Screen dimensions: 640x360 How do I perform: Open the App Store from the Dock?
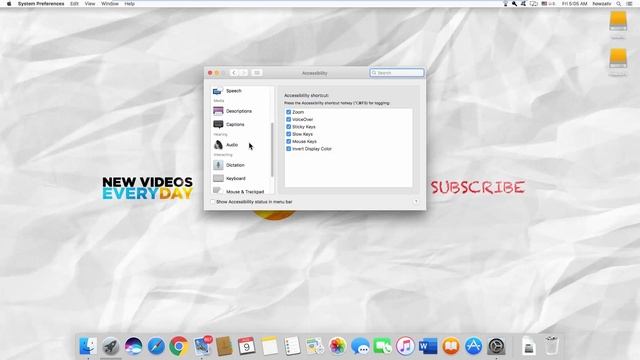click(x=473, y=346)
